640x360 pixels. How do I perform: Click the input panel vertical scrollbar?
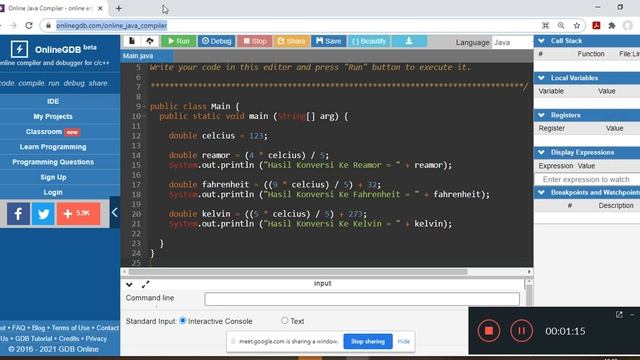529,295
